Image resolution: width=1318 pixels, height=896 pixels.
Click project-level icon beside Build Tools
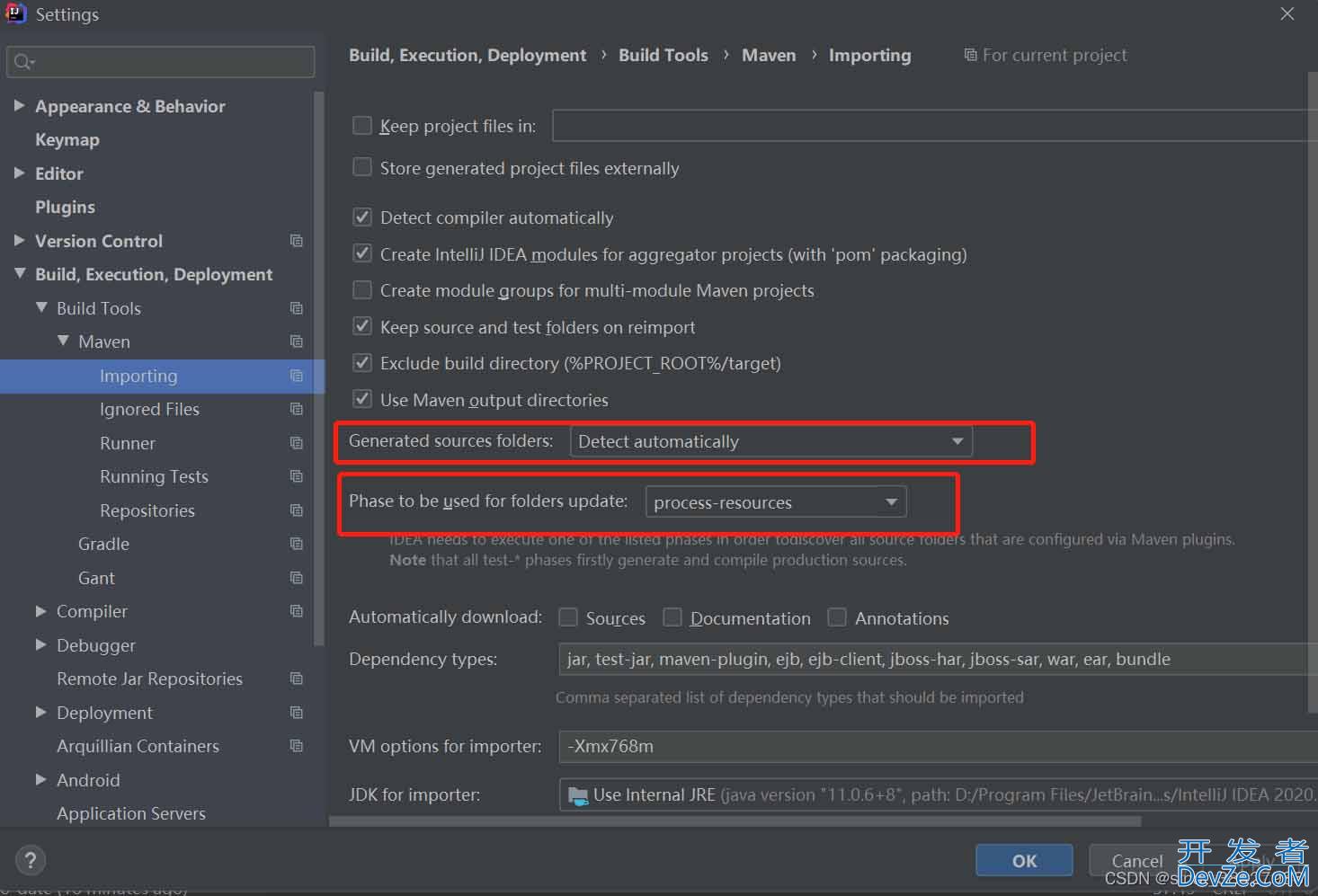(x=297, y=308)
